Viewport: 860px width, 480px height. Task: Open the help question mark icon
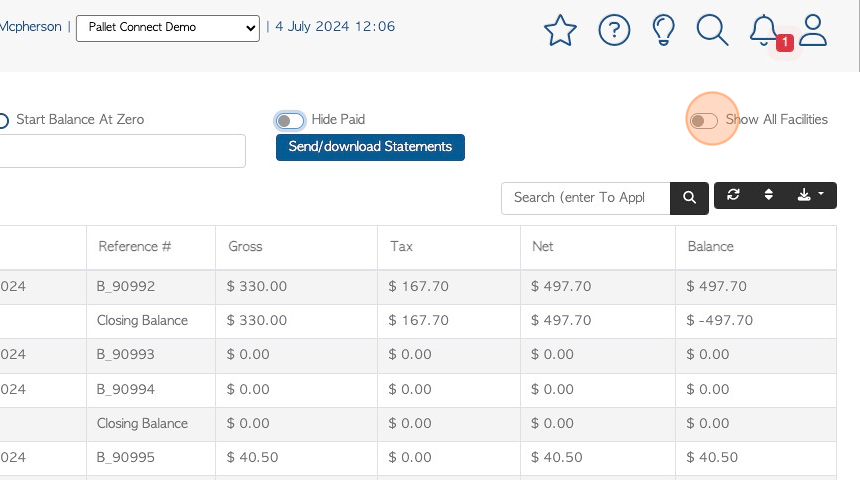[614, 30]
